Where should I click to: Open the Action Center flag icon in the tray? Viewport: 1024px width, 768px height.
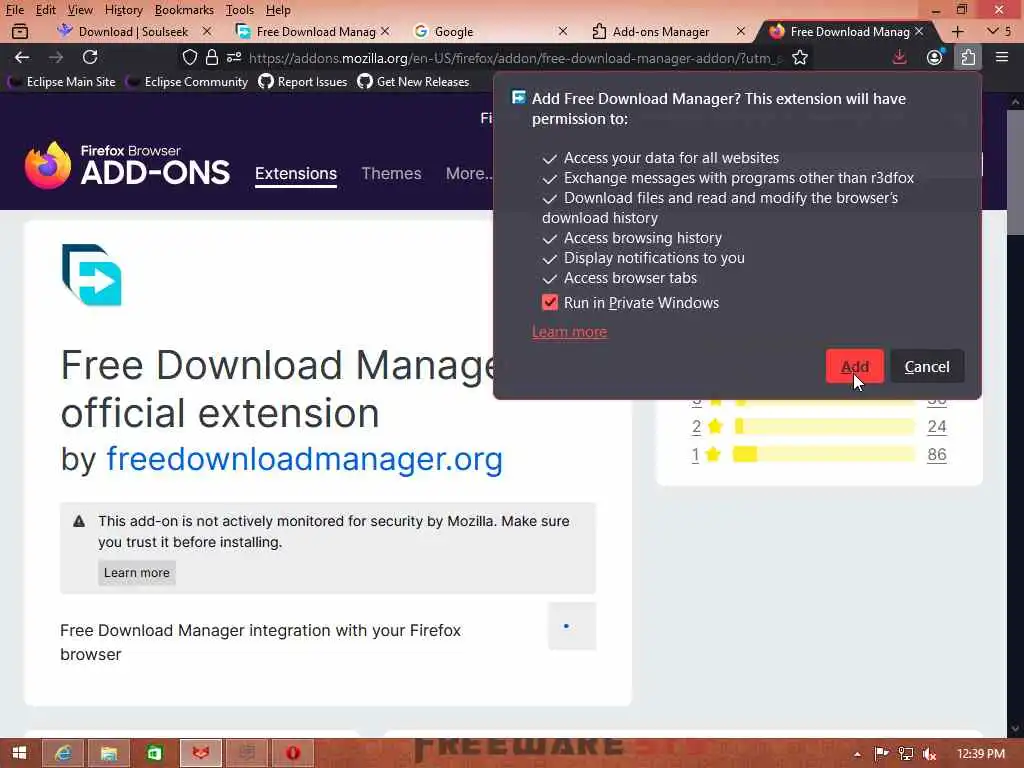tap(881, 754)
